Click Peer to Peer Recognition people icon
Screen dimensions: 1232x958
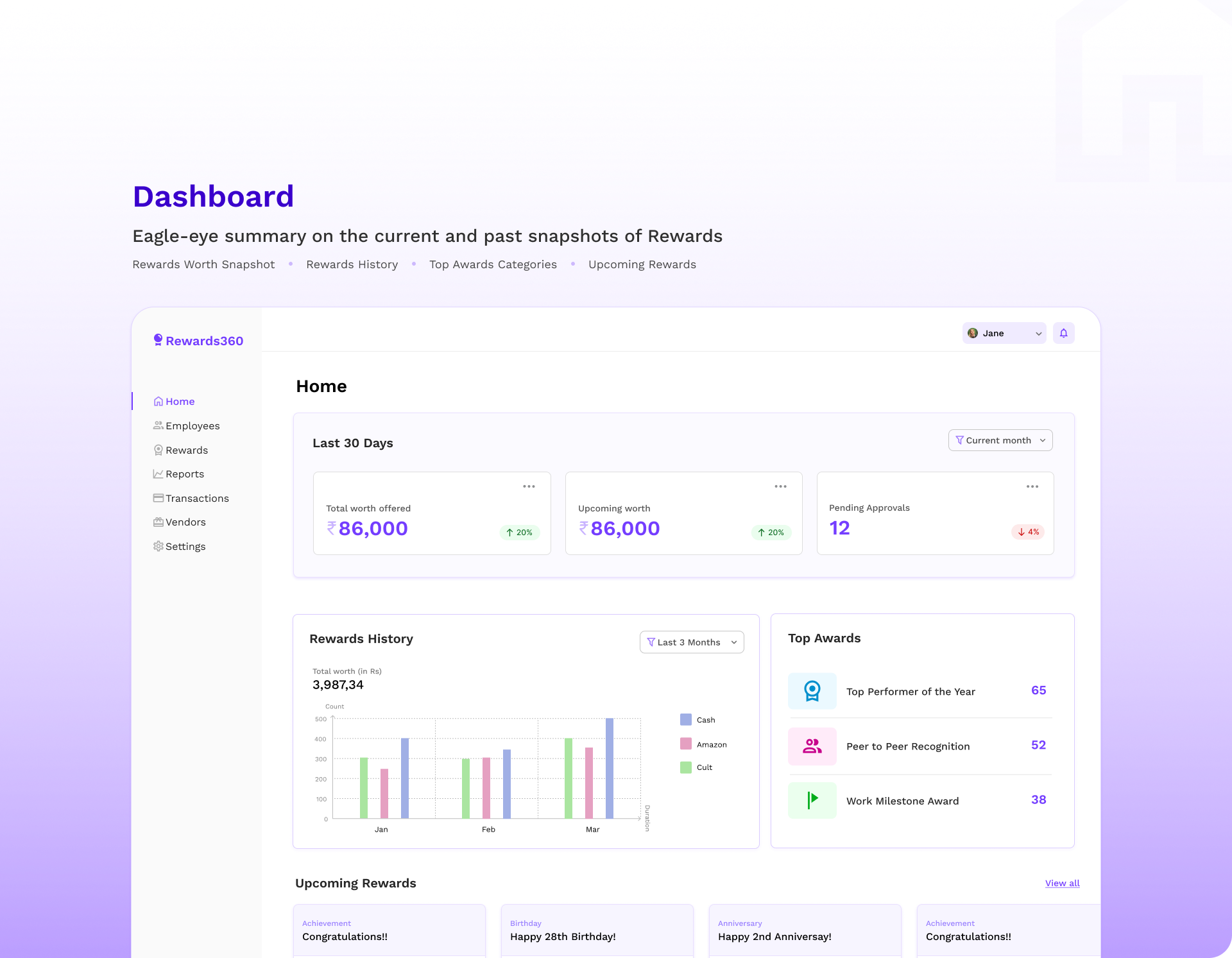click(x=812, y=746)
